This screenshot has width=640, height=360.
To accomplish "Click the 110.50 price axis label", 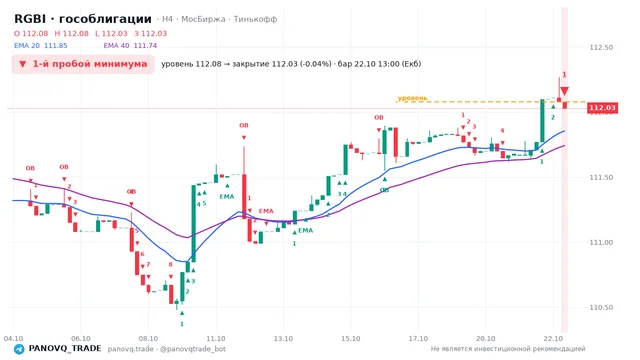I will (601, 307).
